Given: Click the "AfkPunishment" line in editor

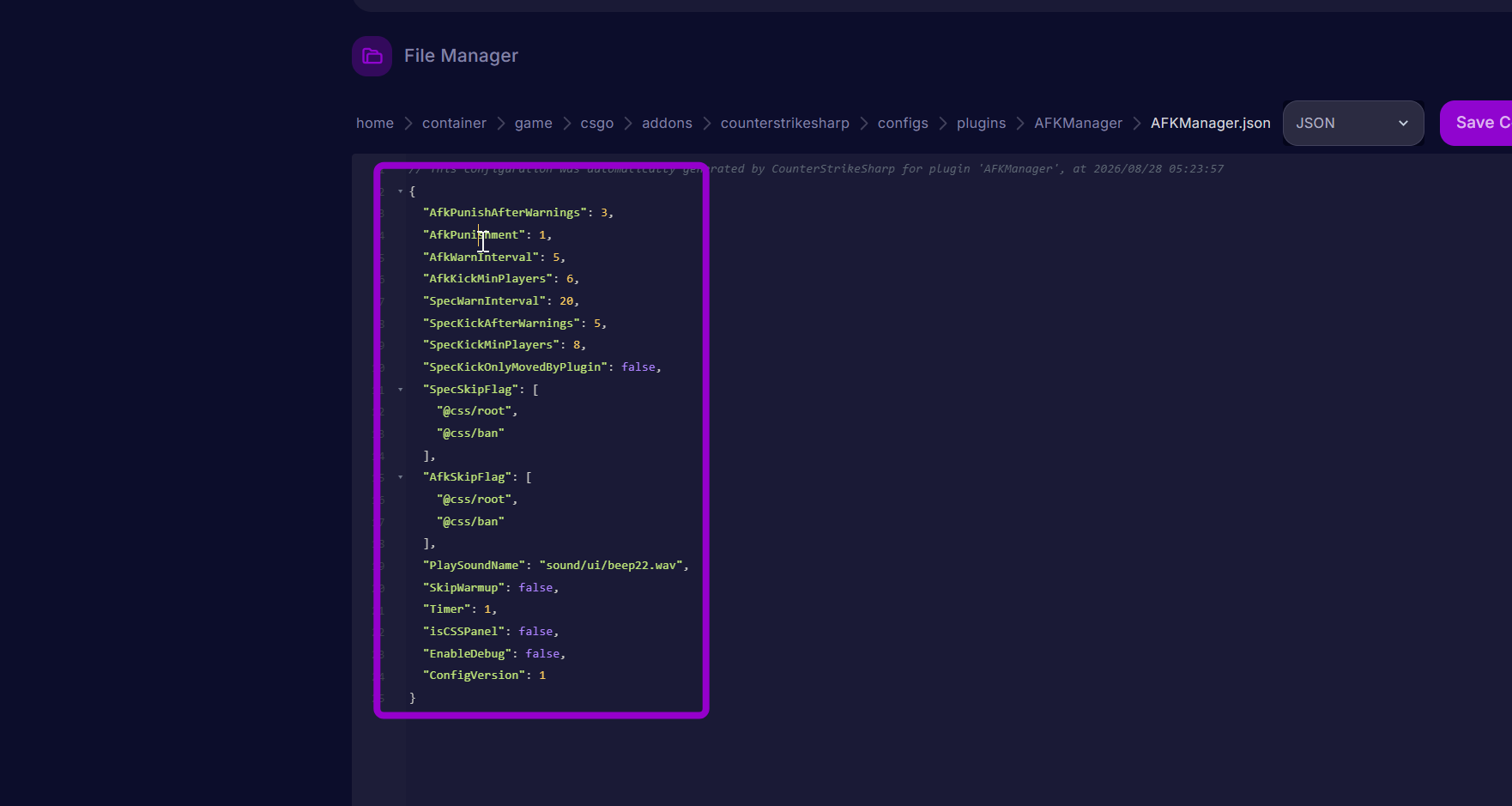Looking at the screenshot, I should pos(487,234).
